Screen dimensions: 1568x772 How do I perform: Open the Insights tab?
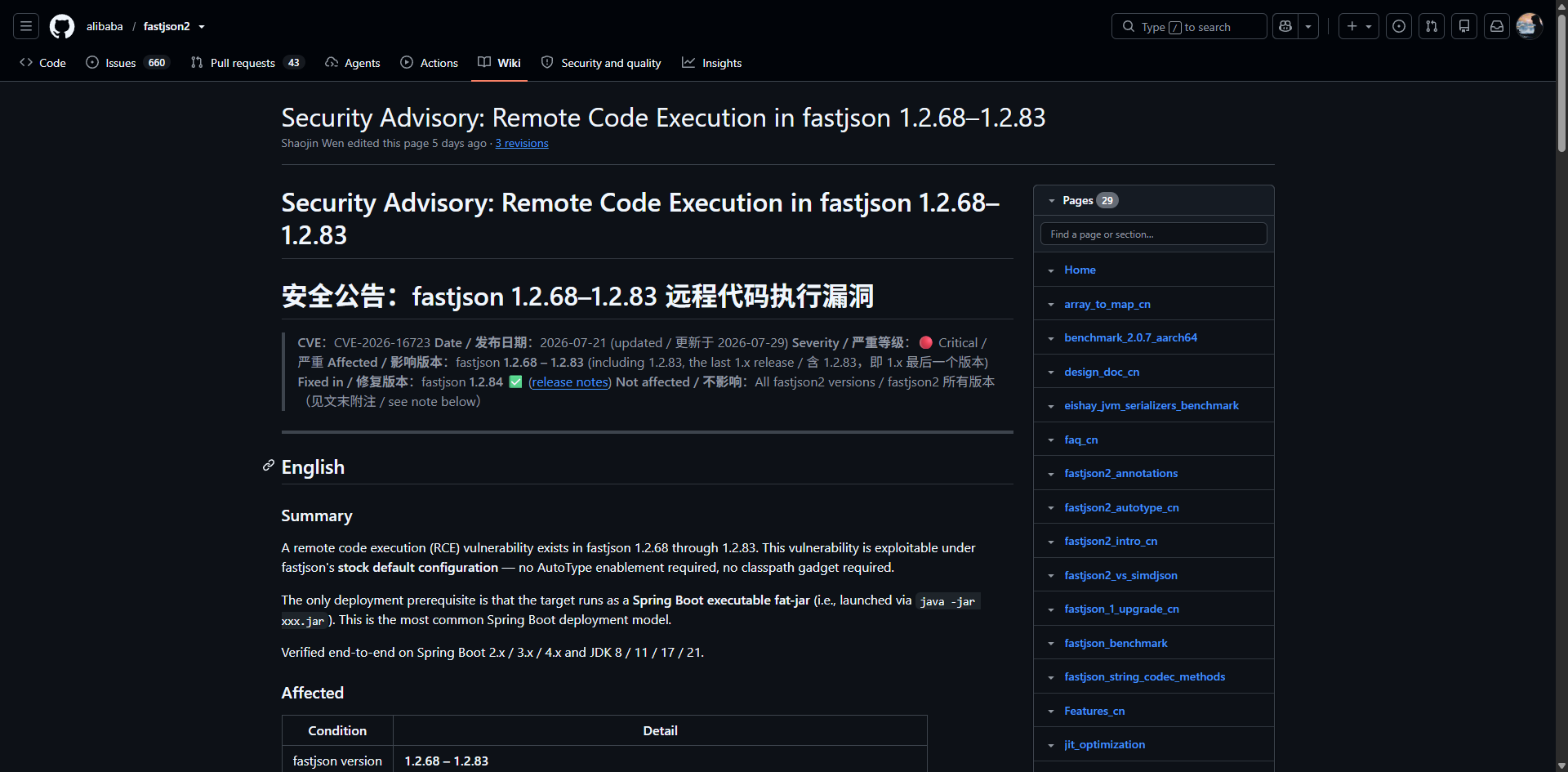point(712,63)
